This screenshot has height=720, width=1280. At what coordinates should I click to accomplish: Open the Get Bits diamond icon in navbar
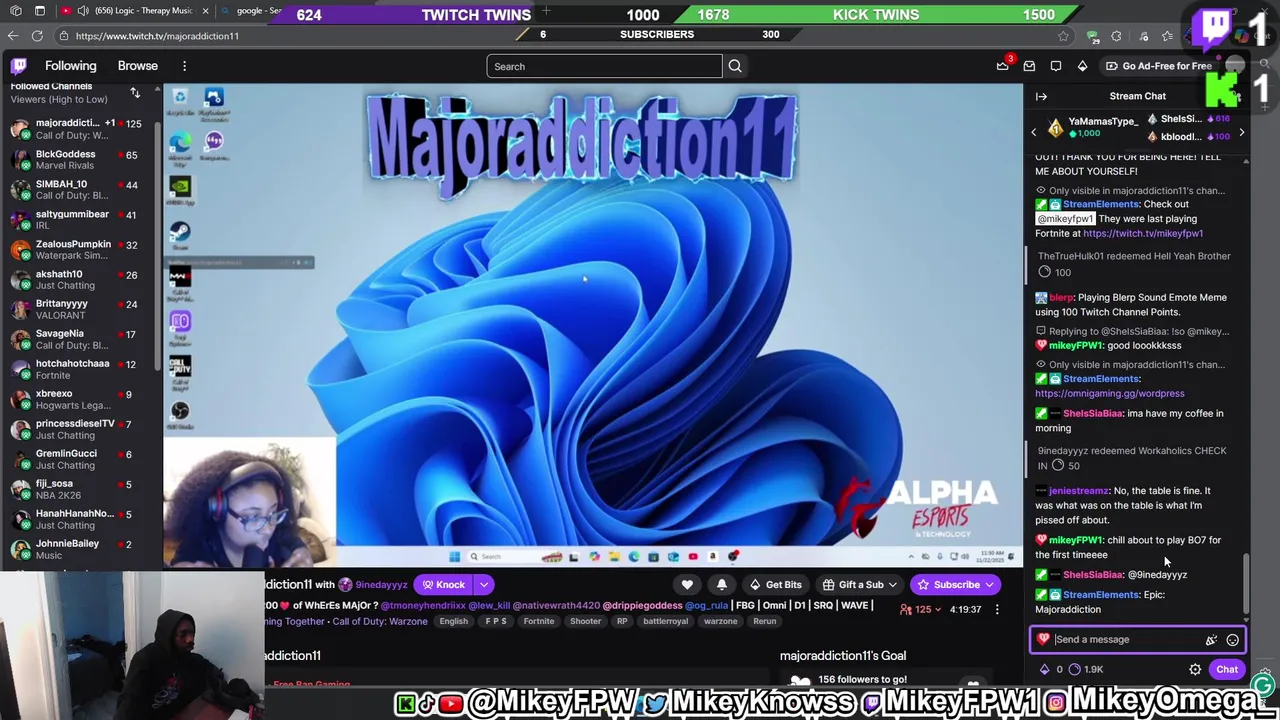click(1082, 66)
